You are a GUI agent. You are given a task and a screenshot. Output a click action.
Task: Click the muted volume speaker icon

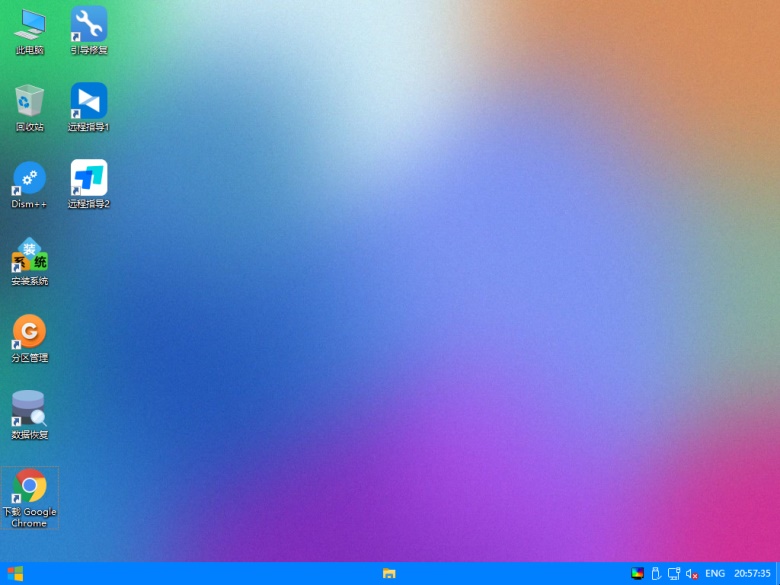click(691, 573)
